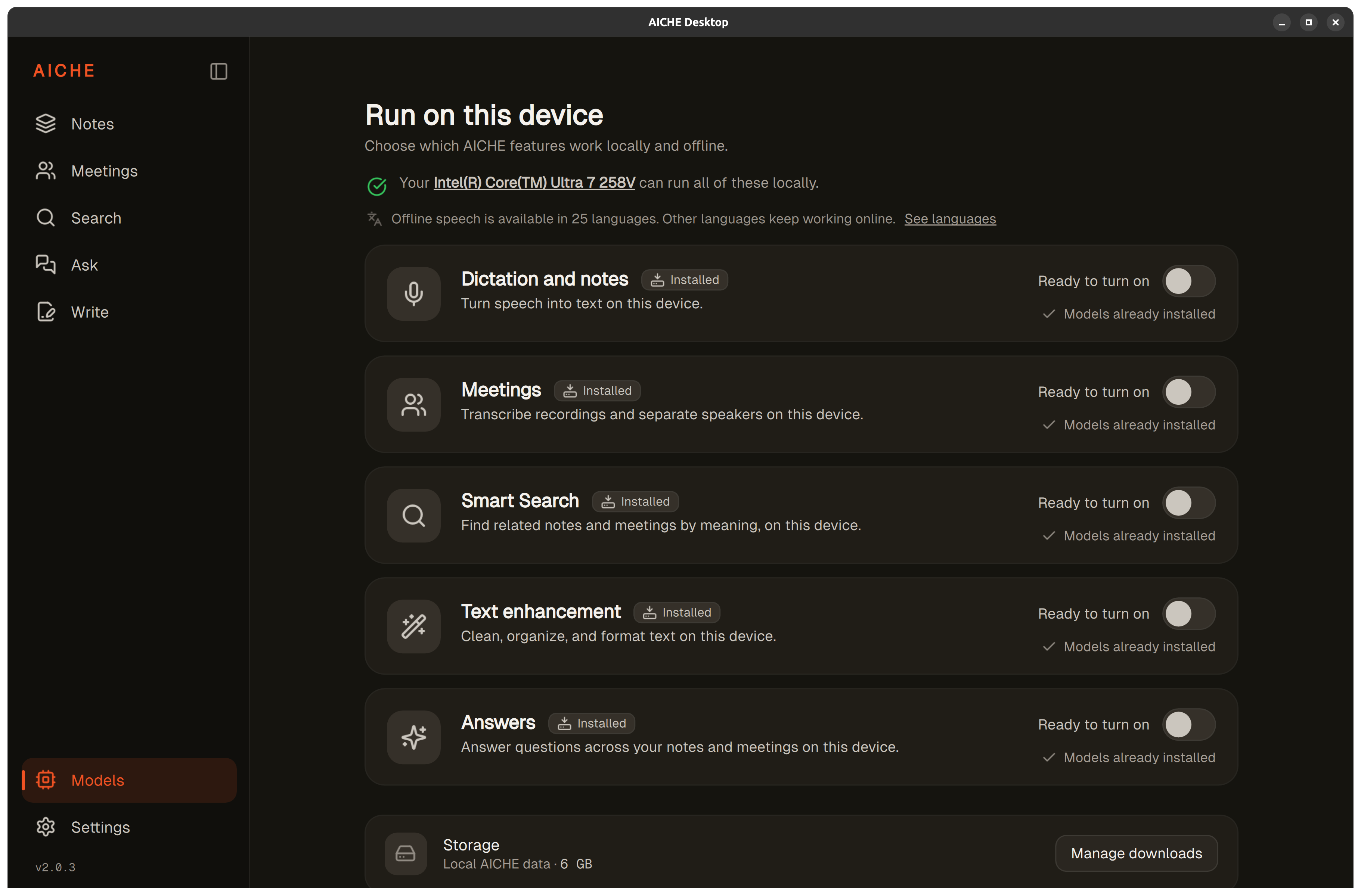The image size is (1361, 896).
Task: Maximize the AICHE Desktop window
Action: click(1308, 22)
